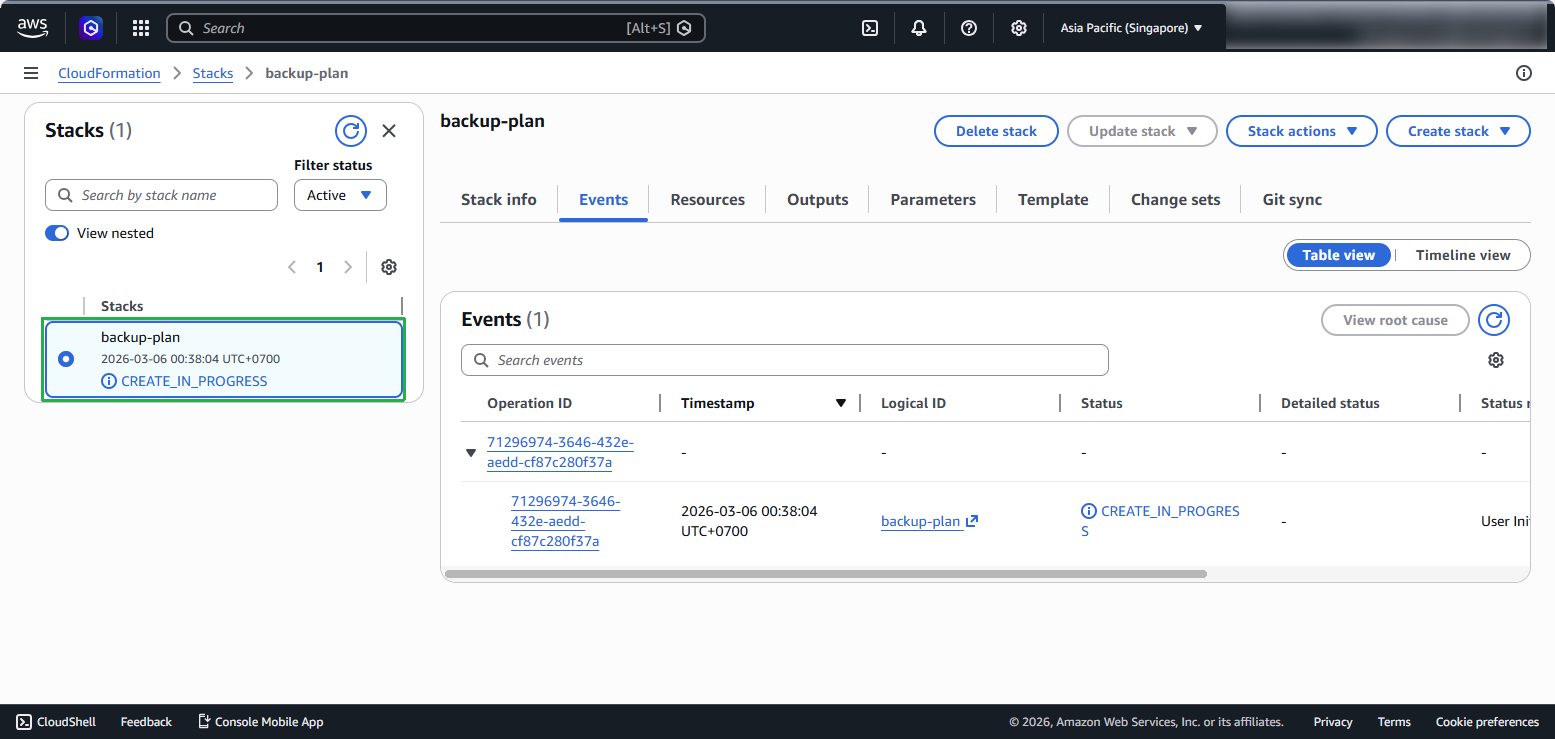Screen dimensions: 1555x739
Task: Open the Template tab
Action: (1053, 199)
